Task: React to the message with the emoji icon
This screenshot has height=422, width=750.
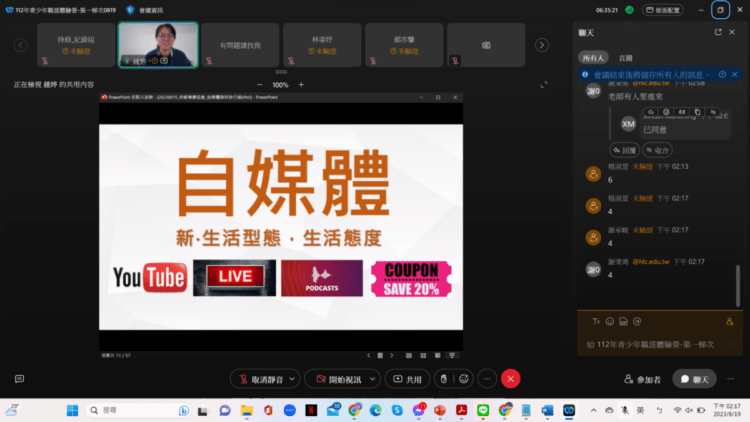Action: pos(666,112)
